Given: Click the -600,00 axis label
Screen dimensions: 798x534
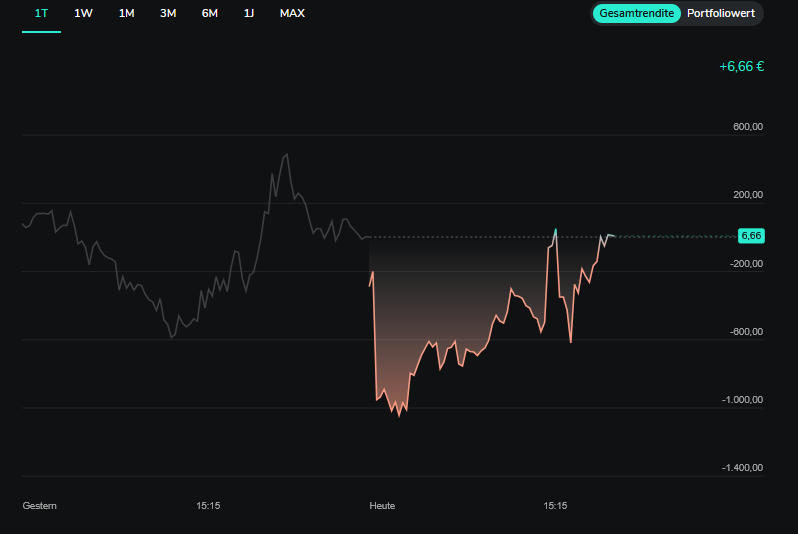Looking at the screenshot, I should (x=746, y=332).
